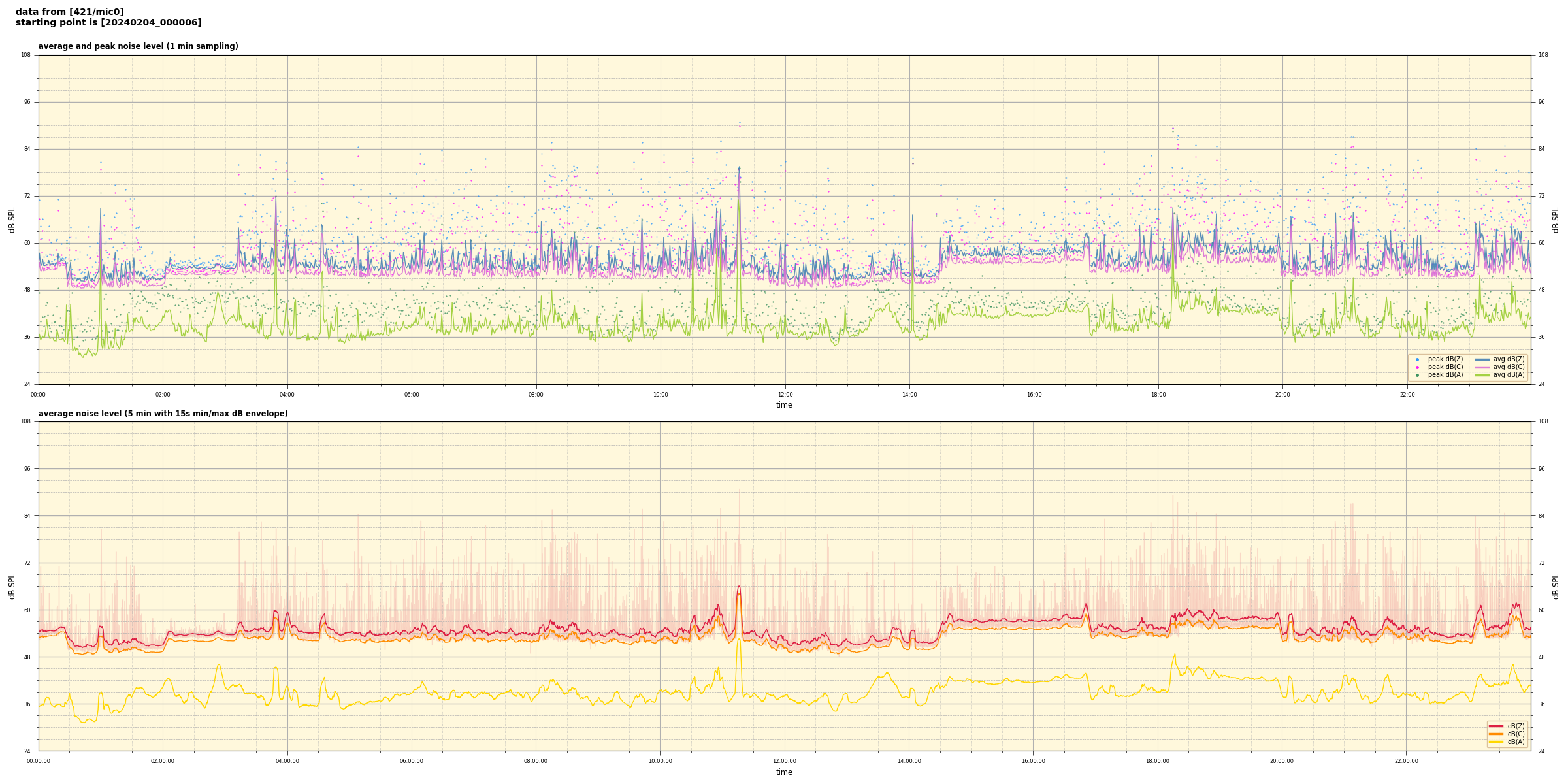1568x784 pixels.
Task: Click the starting point 20240204_000006 text
Action: (108, 23)
